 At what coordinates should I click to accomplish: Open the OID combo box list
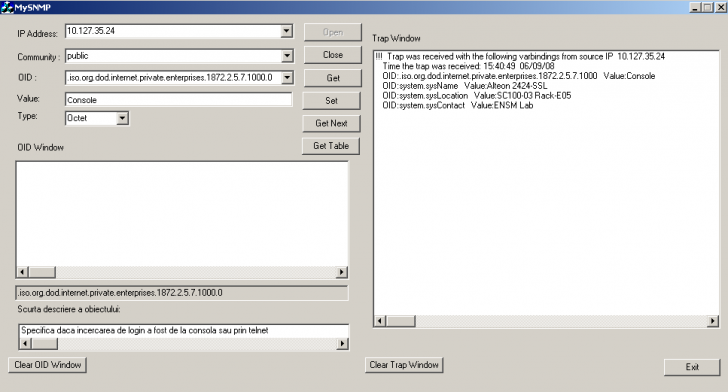tap(287, 78)
